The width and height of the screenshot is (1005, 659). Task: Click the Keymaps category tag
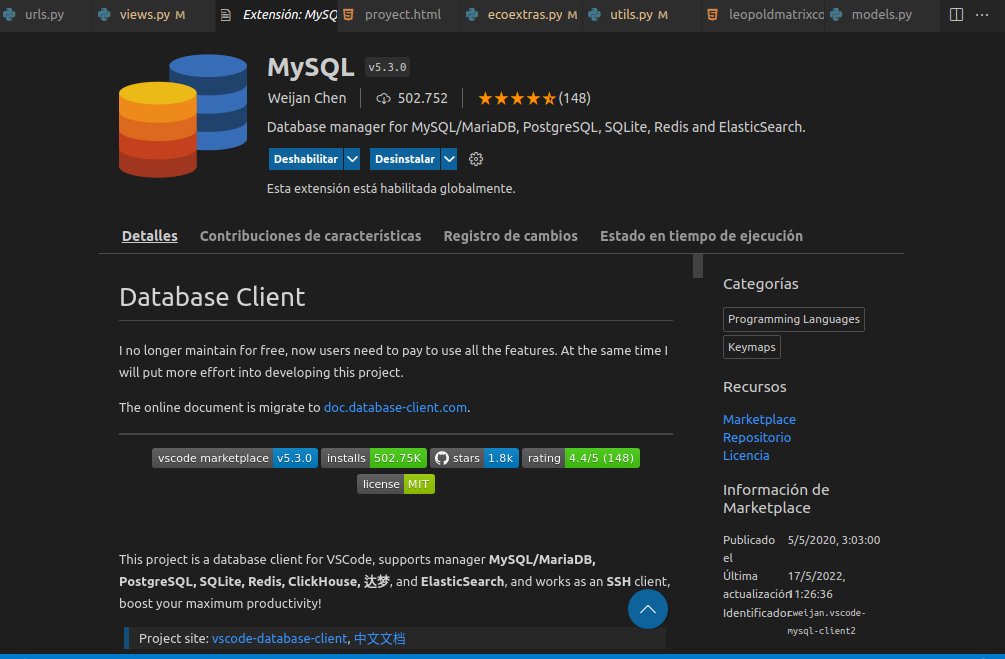[x=751, y=347]
